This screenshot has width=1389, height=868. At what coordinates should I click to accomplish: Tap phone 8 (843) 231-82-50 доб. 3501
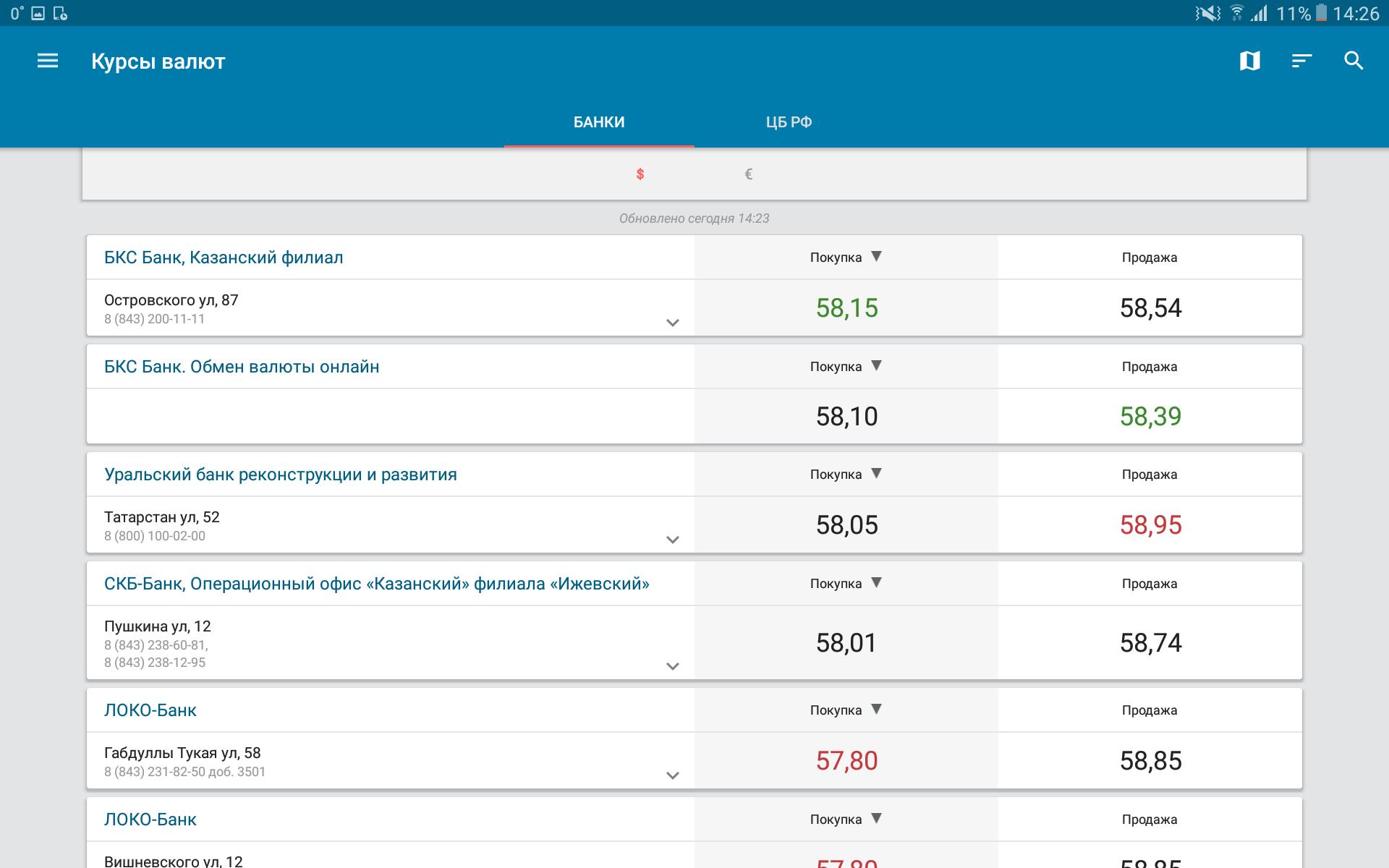click(x=184, y=772)
